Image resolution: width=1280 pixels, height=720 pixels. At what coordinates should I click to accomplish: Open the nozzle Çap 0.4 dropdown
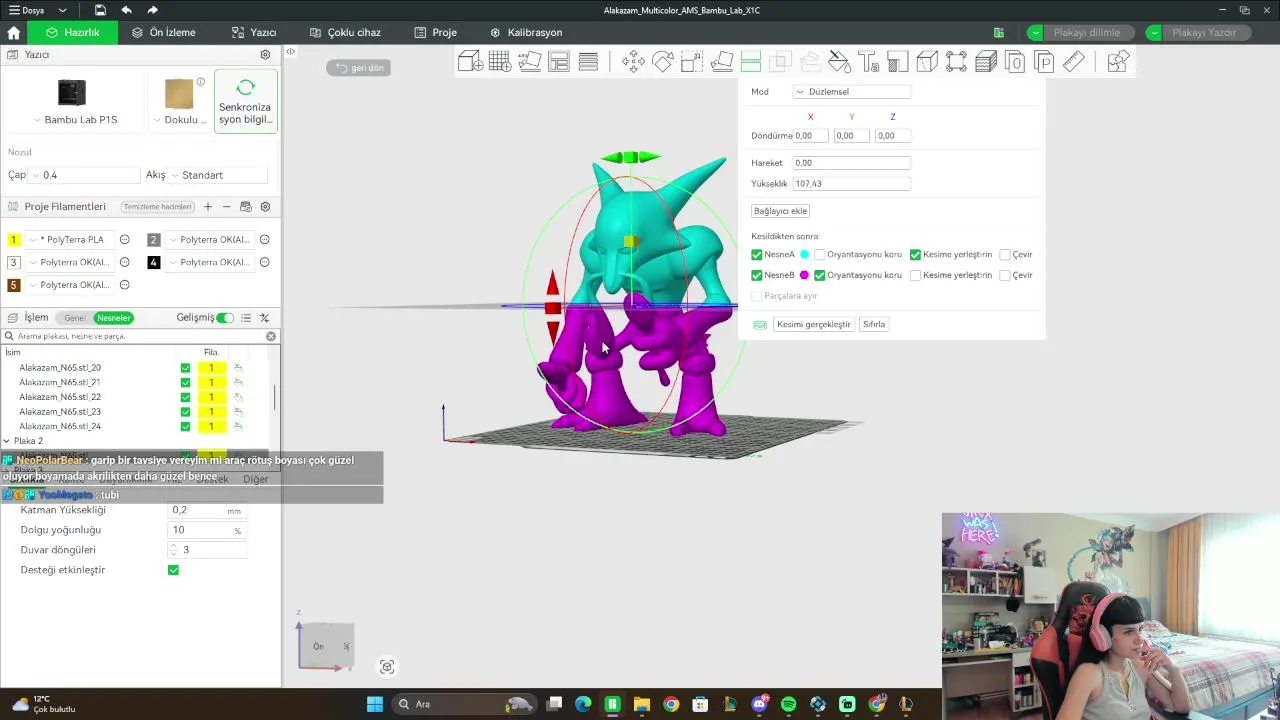(84, 175)
